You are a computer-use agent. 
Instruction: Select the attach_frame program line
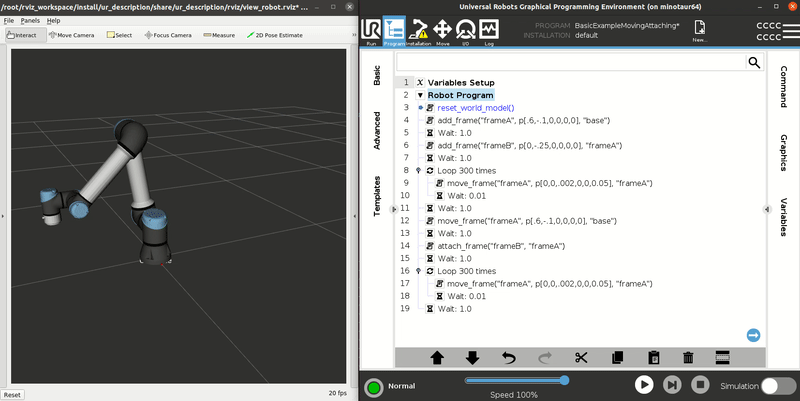(x=500, y=246)
